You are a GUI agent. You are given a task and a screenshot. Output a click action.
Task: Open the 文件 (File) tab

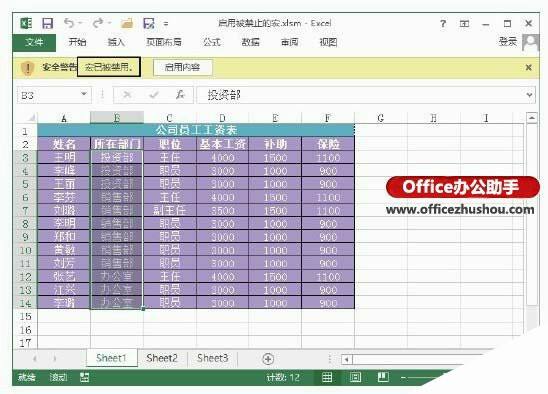(34, 43)
